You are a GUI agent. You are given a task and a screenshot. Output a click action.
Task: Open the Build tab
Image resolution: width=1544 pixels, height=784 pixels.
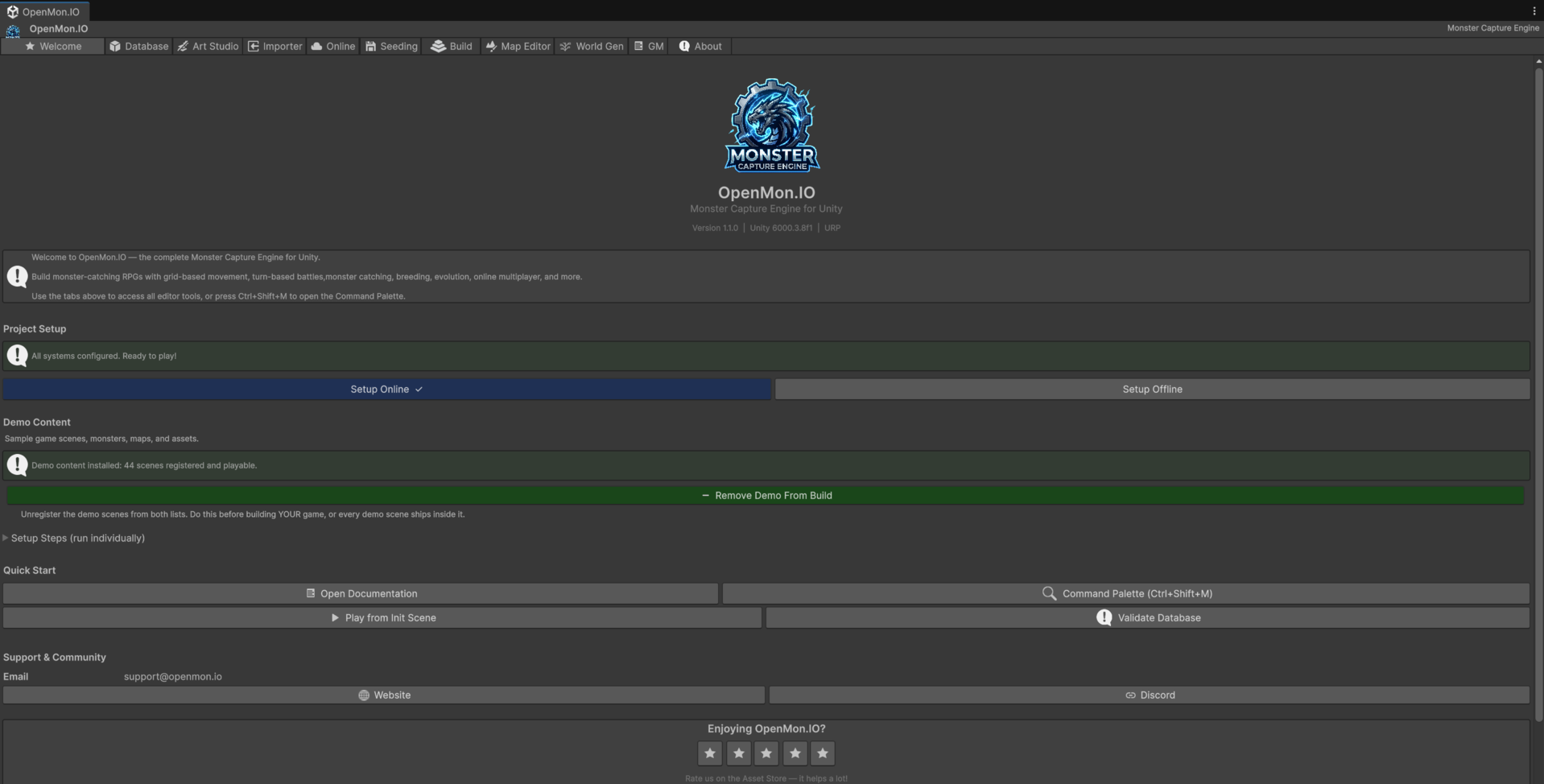[452, 47]
